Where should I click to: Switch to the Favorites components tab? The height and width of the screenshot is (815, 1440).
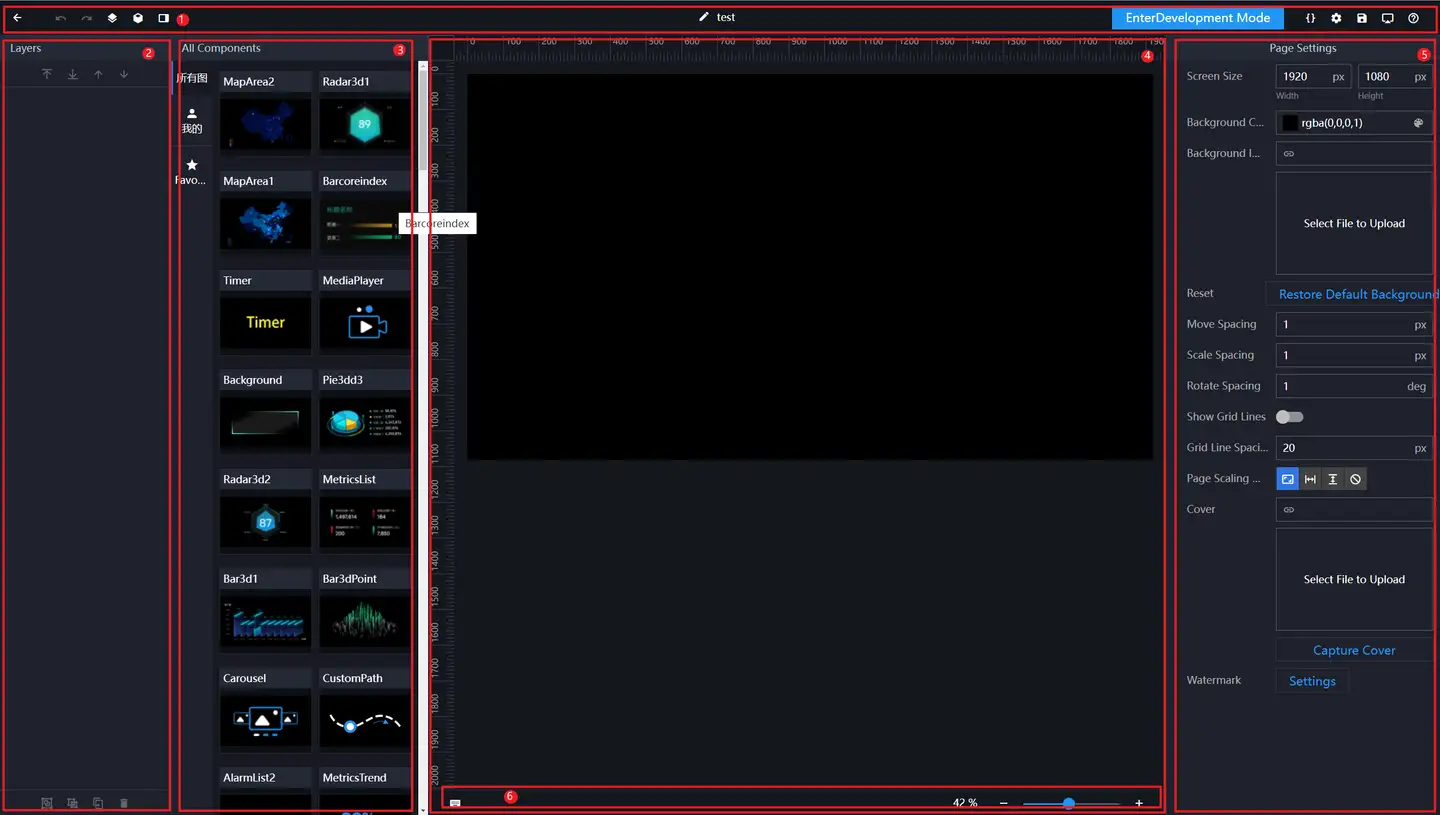[191, 170]
